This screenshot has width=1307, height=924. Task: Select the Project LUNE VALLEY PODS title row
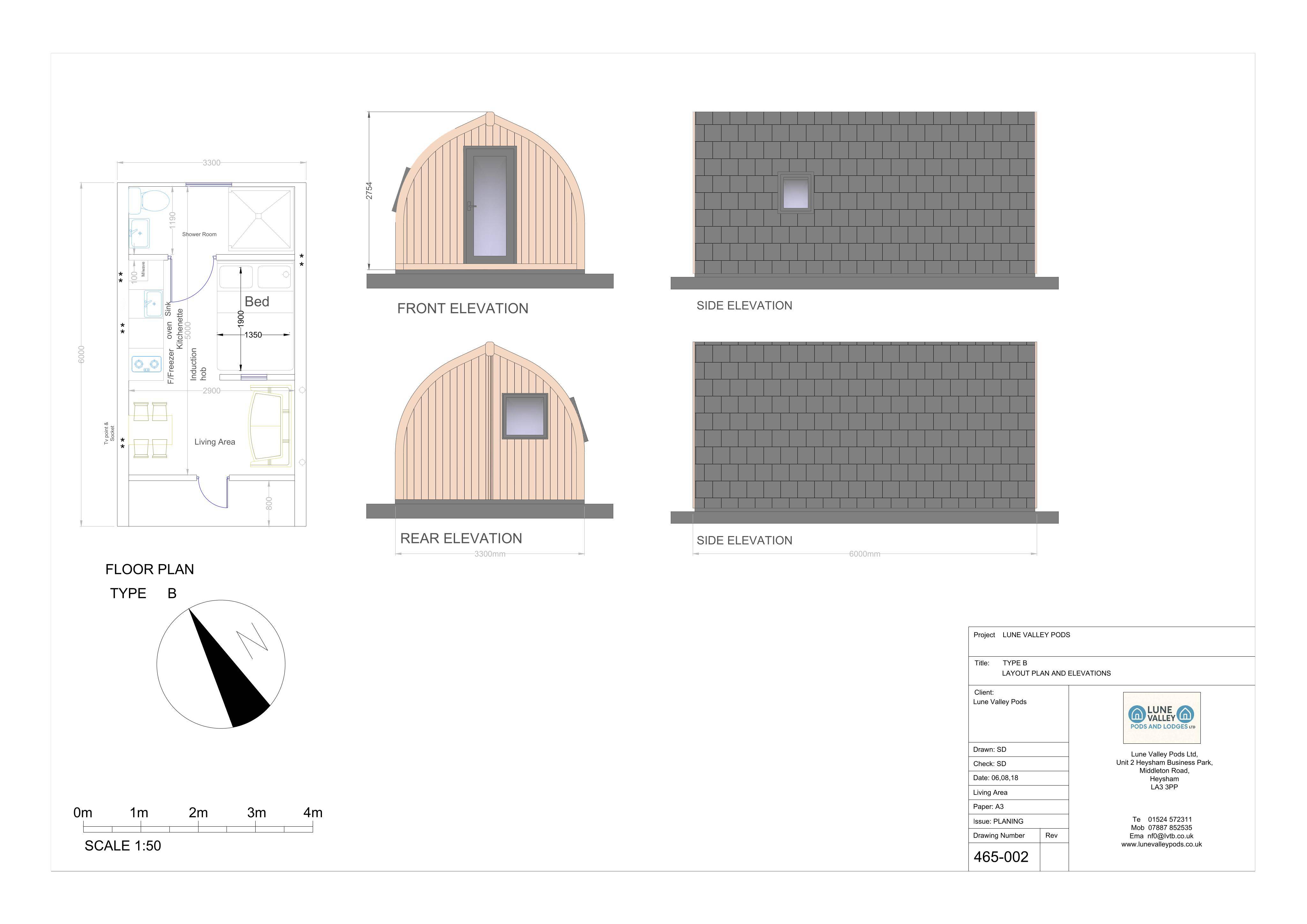click(x=1111, y=642)
